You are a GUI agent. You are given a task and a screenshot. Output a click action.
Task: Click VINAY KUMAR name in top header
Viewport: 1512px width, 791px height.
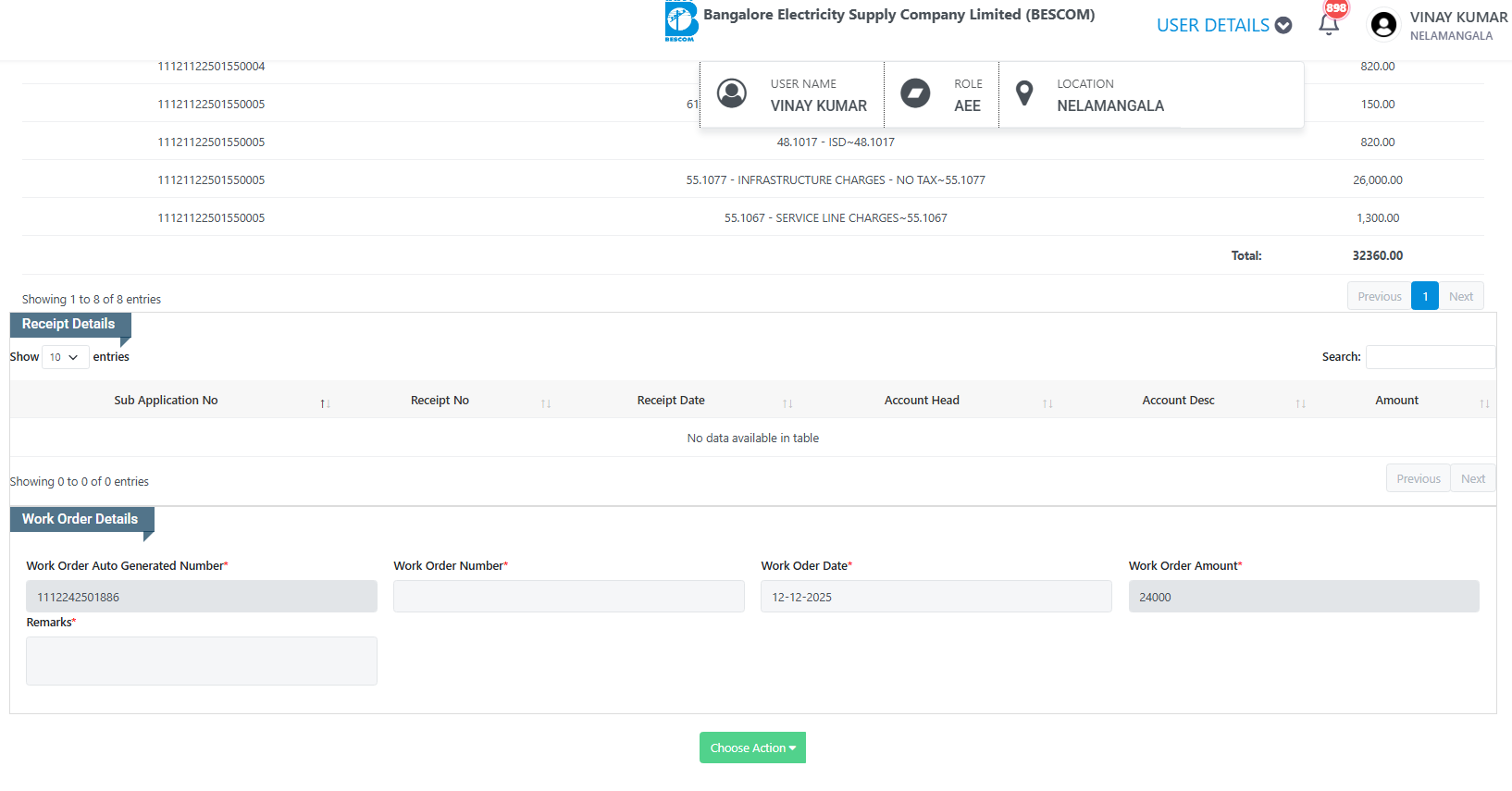point(1458,18)
